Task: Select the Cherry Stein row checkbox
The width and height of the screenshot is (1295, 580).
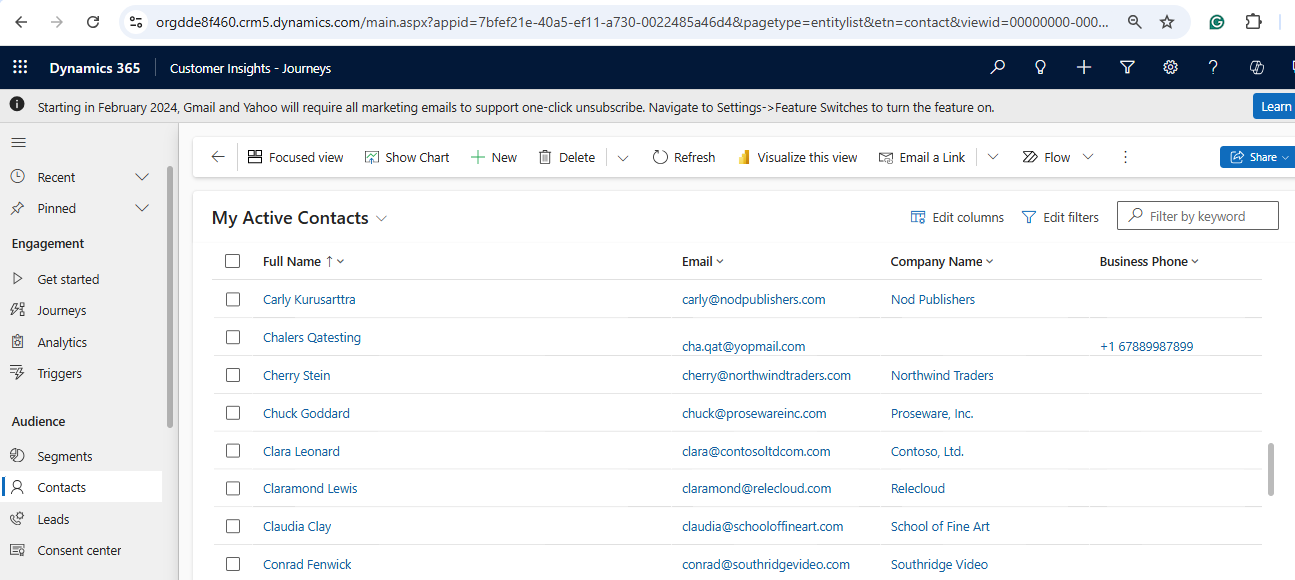Action: (x=233, y=375)
